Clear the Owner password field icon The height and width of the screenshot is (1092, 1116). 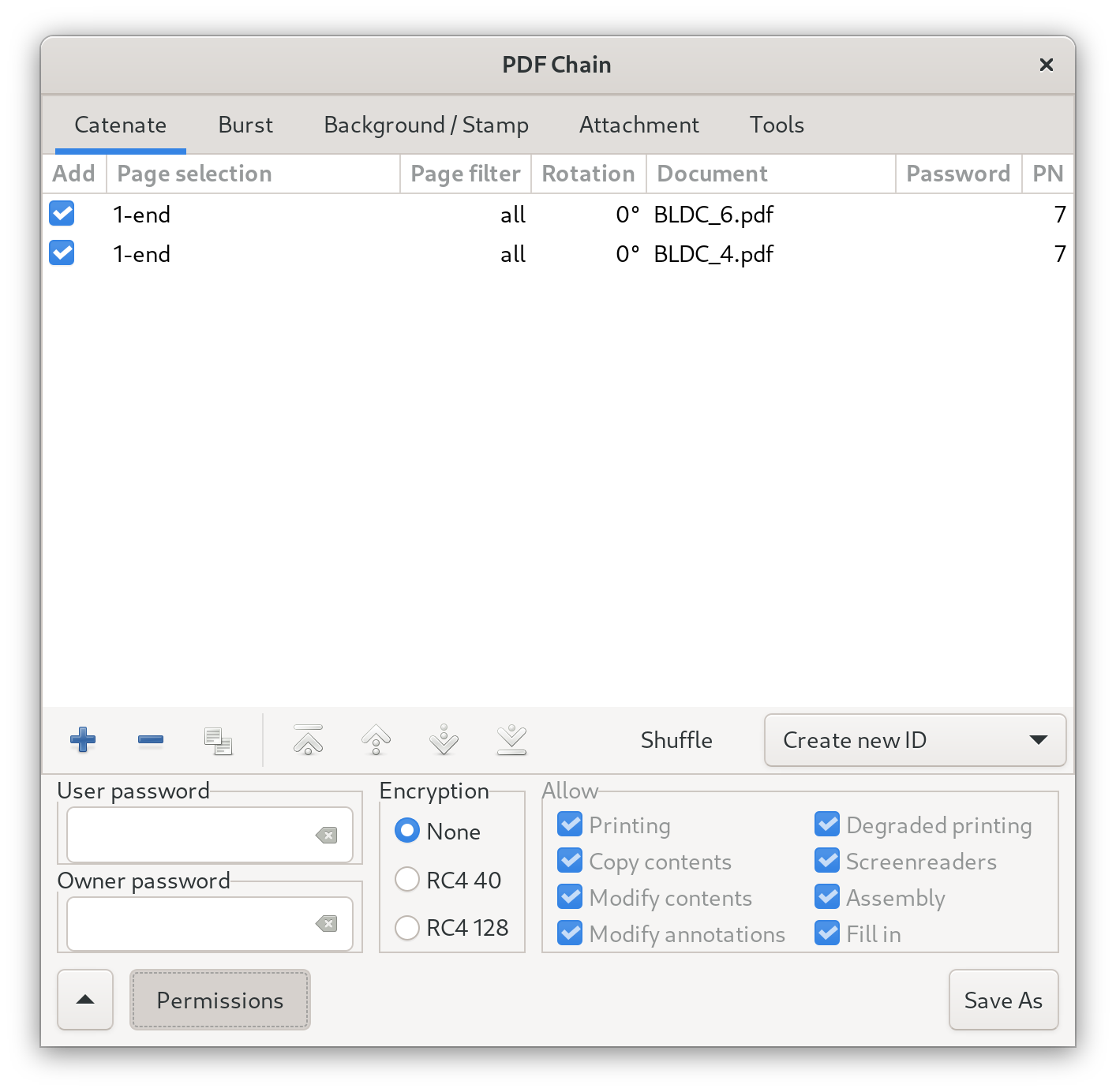pos(326,924)
